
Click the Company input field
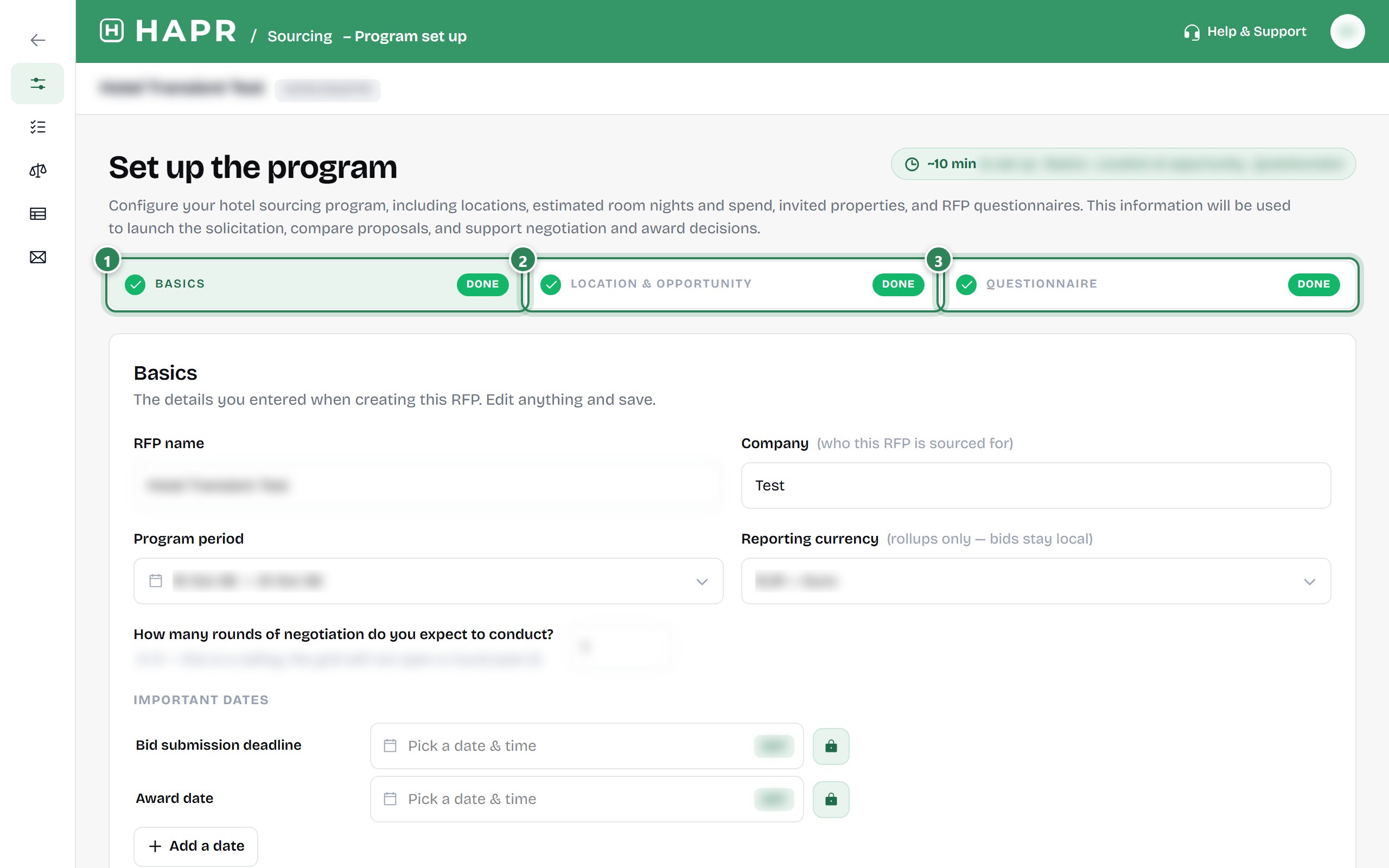(1035, 485)
